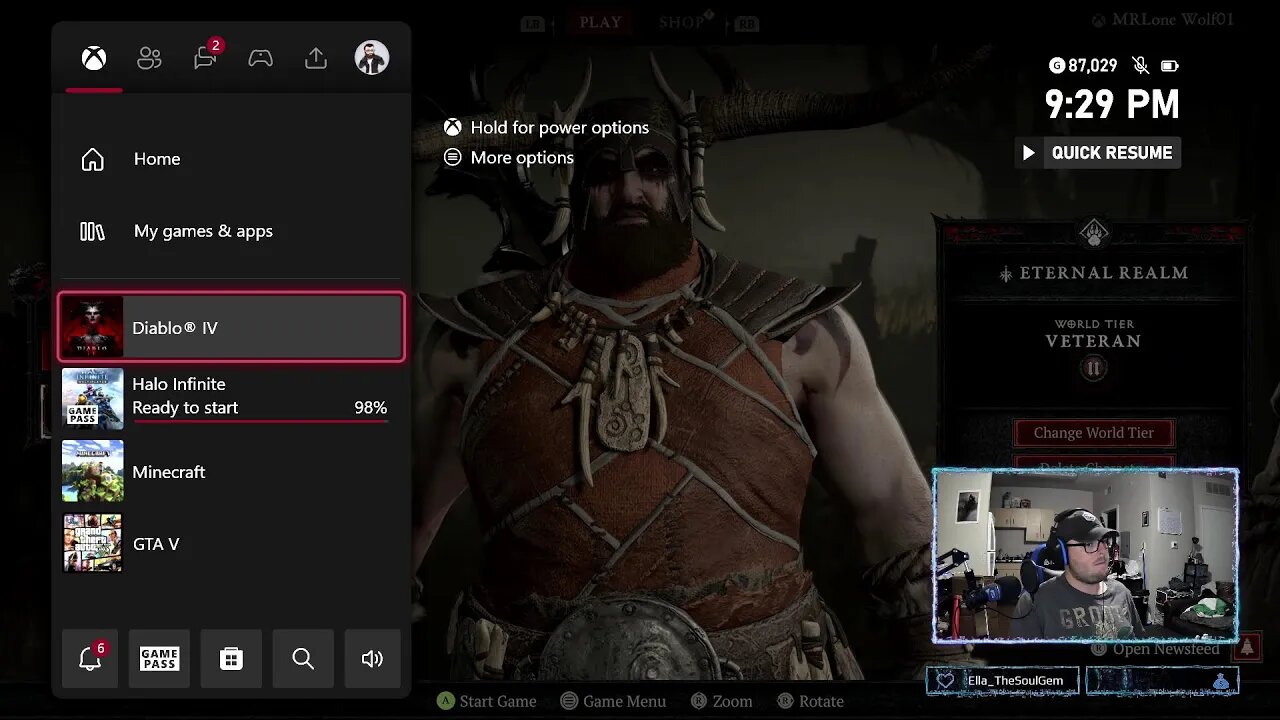Screen dimensions: 1280x720
Task: Open the People tab icon
Action: [149, 58]
